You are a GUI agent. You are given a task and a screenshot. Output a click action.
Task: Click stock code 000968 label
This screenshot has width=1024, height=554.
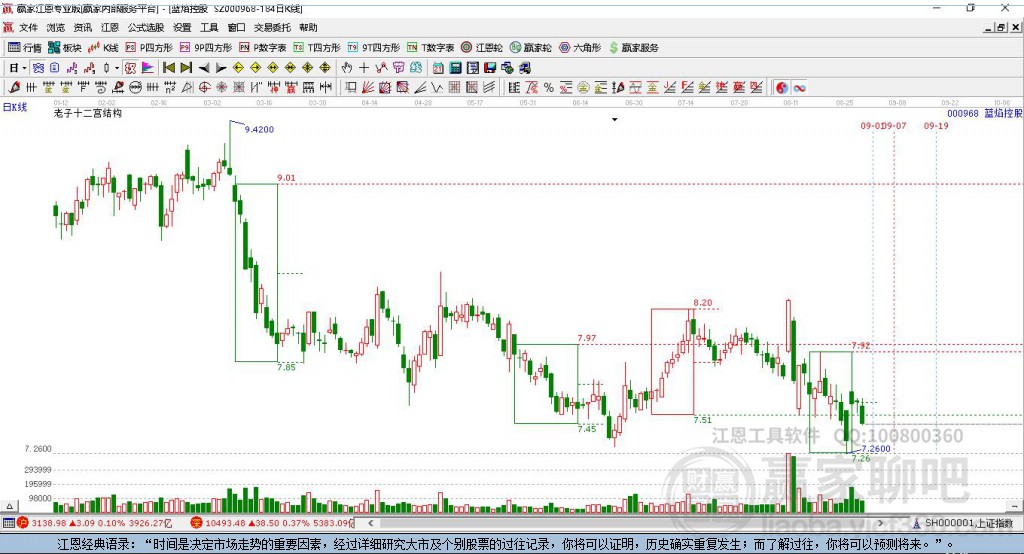(x=963, y=113)
